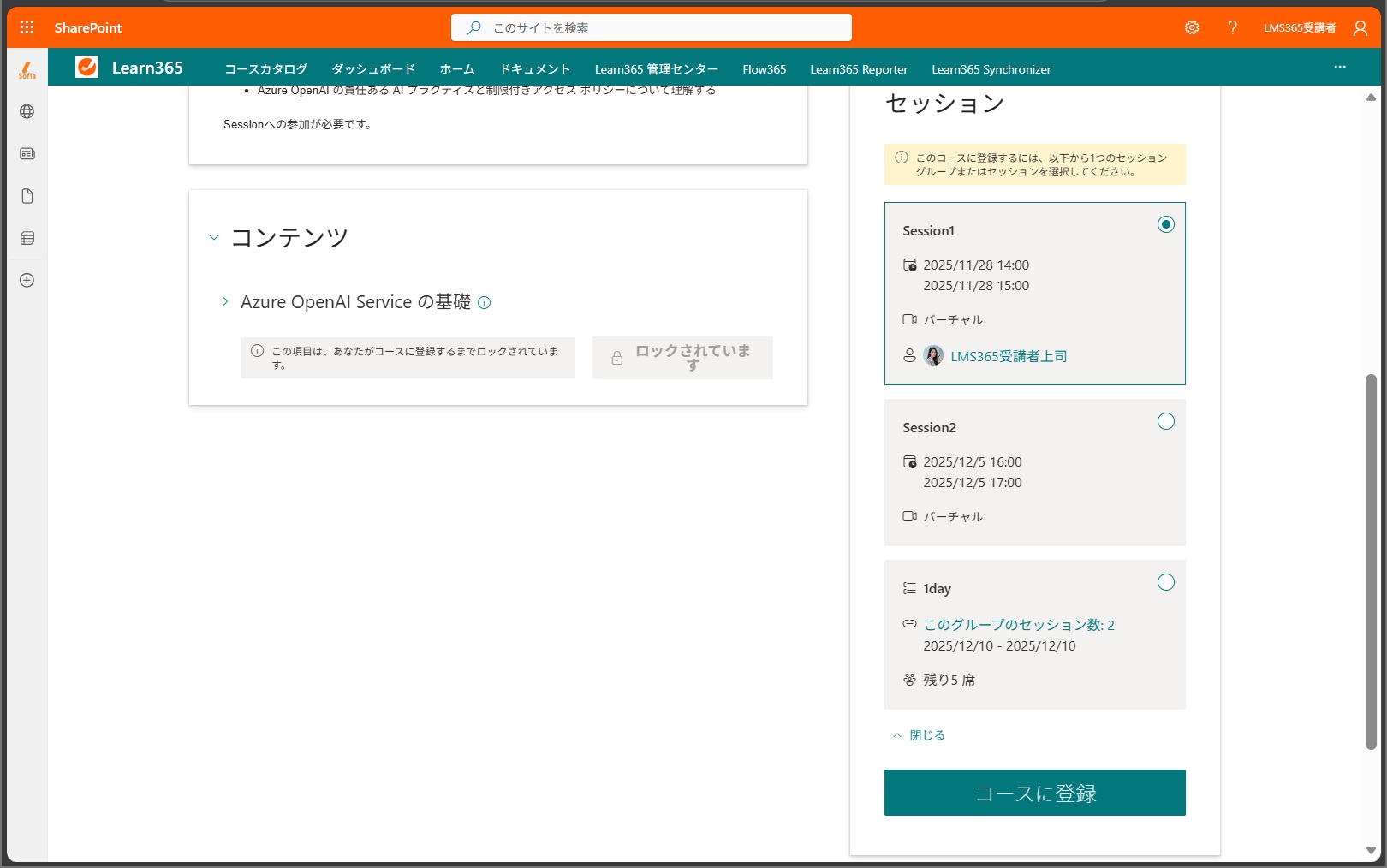Click the Session1 instructor avatar photo
This screenshot has width=1387, height=868.
tap(934, 355)
